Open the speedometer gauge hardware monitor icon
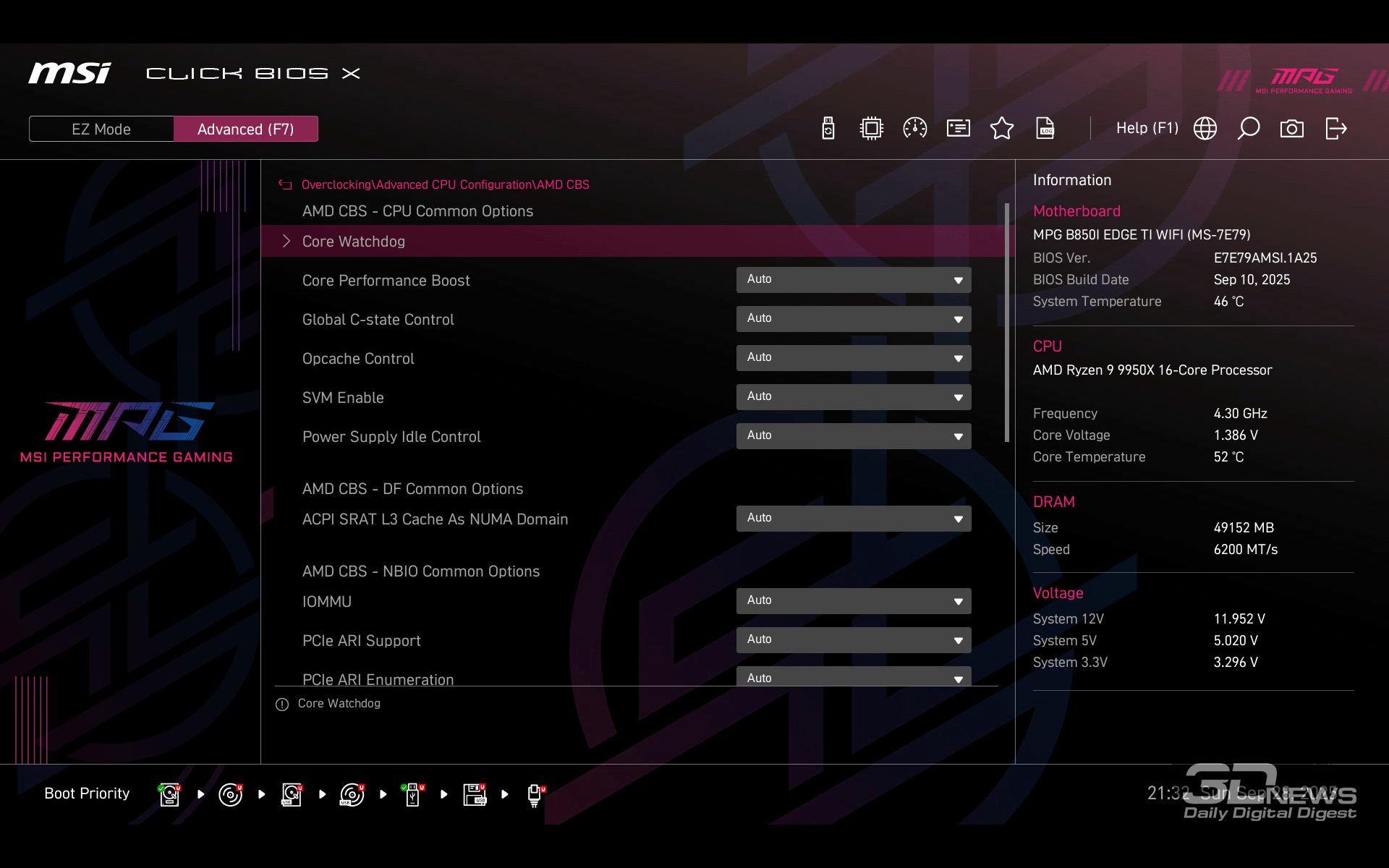Viewport: 1389px width, 868px height. (914, 129)
